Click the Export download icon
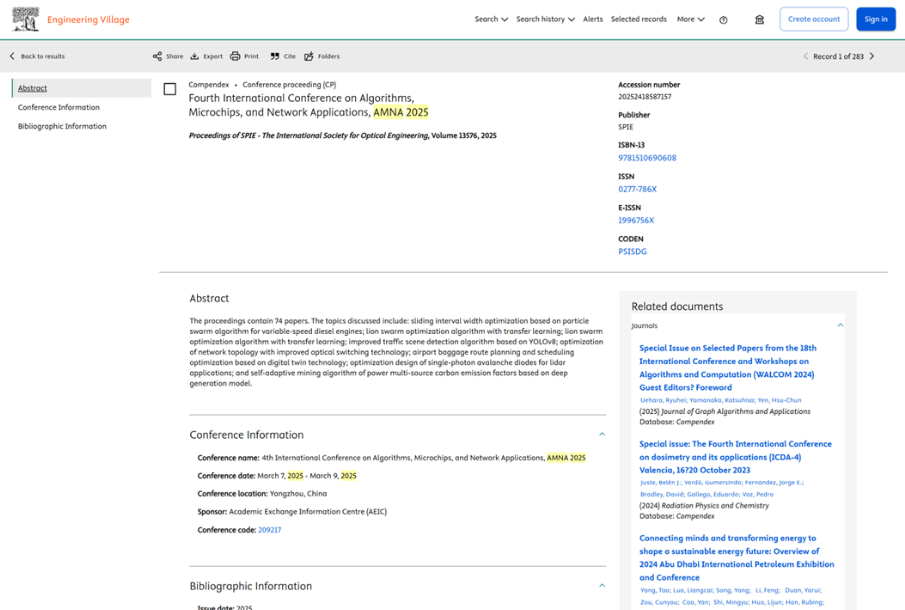 coord(195,57)
